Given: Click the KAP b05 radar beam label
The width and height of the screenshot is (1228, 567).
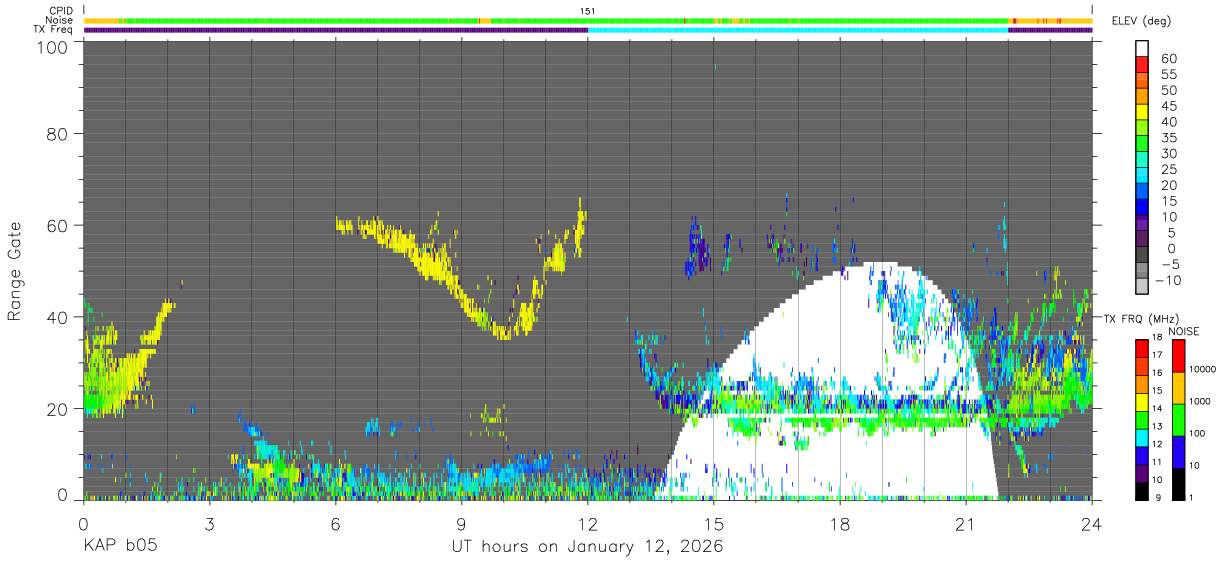Looking at the screenshot, I should click(x=120, y=547).
